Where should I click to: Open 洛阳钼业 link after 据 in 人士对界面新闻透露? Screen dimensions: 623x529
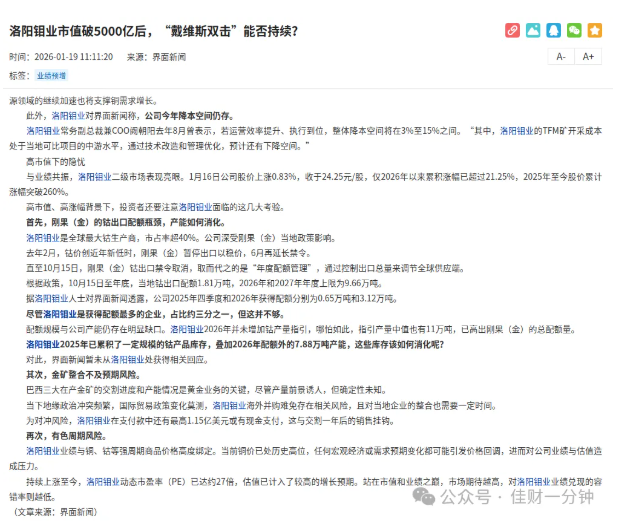pos(52,299)
